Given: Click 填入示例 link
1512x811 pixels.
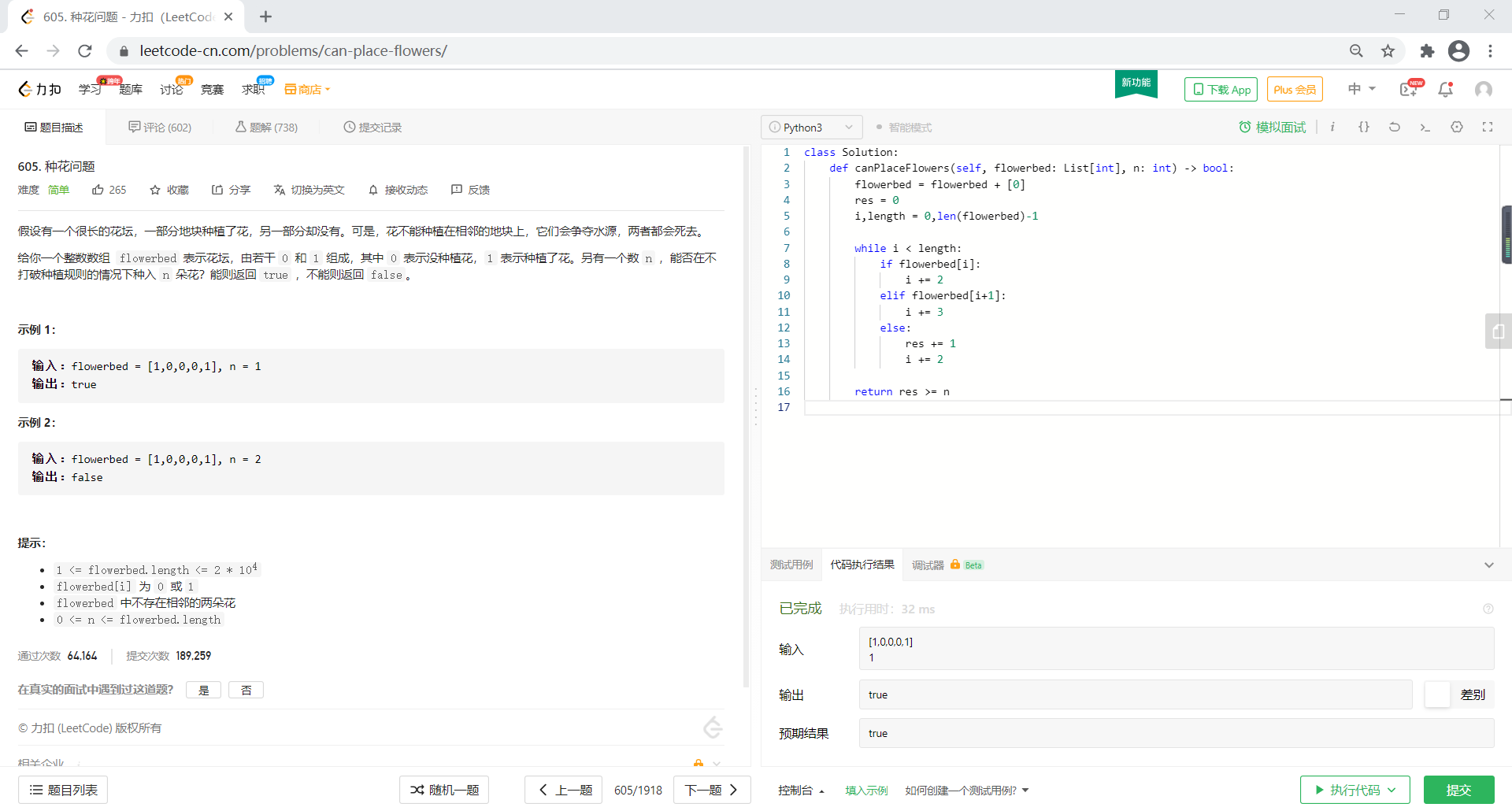Looking at the screenshot, I should coord(866,790).
